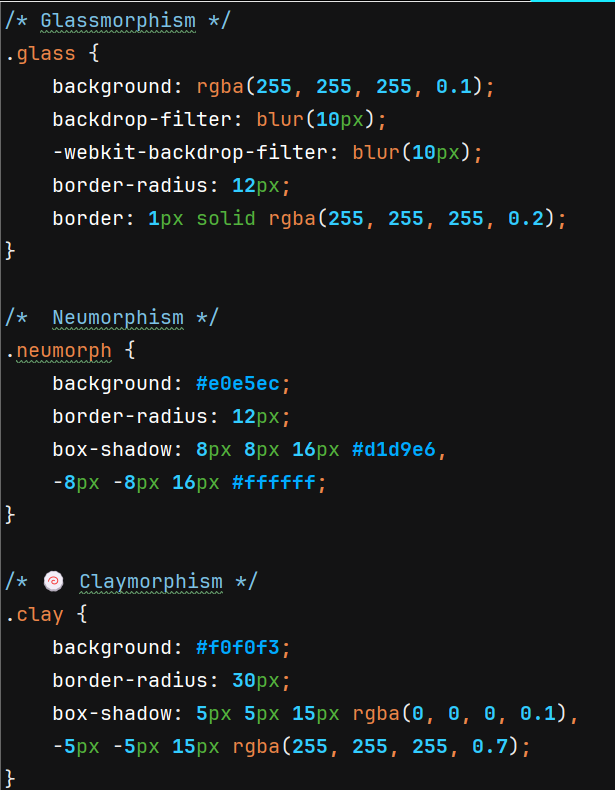Click the backdrop-filter property name without prefix
This screenshot has height=790, width=615.
(143, 120)
